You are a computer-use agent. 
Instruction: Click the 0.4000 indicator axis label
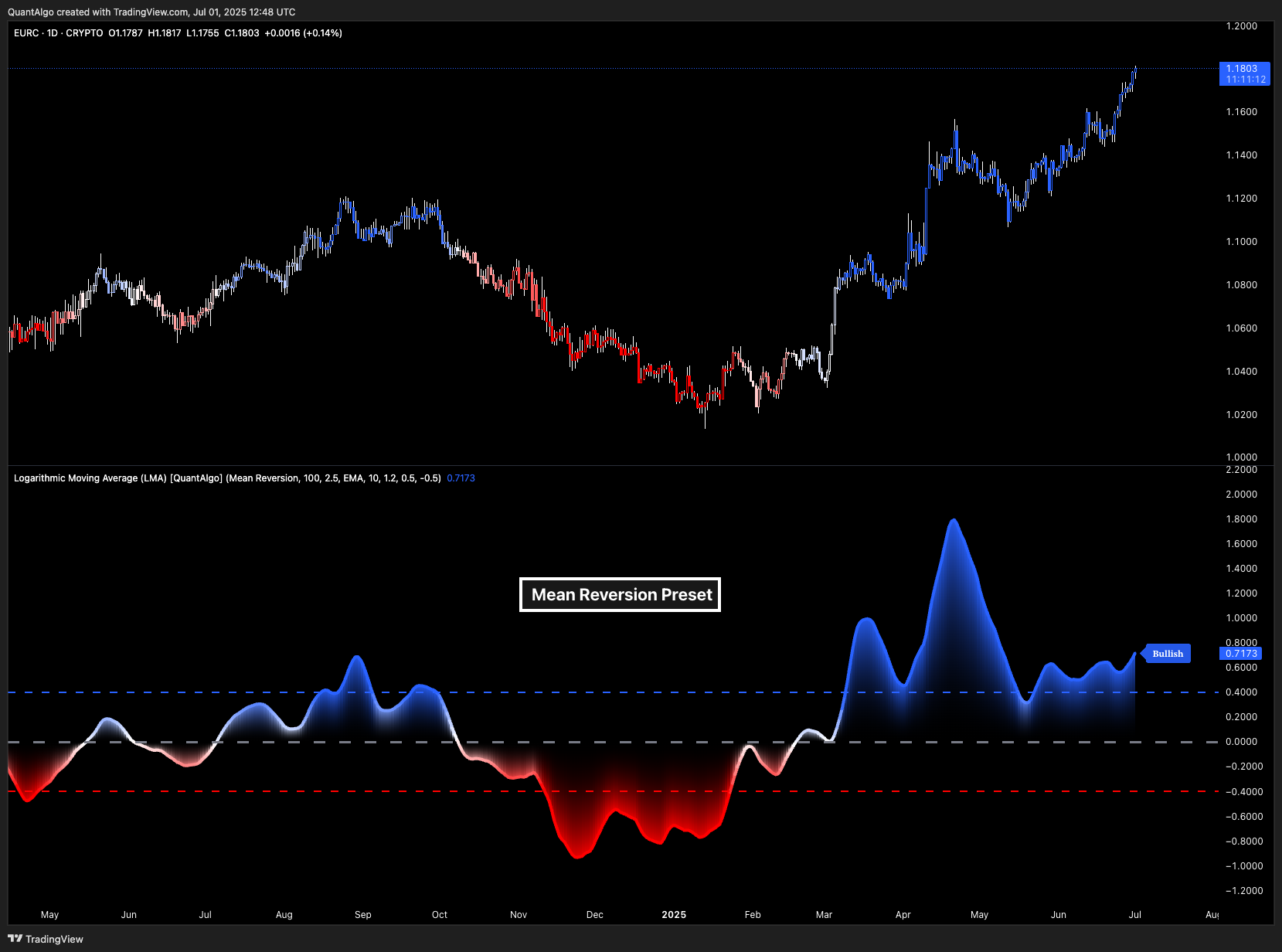1241,692
